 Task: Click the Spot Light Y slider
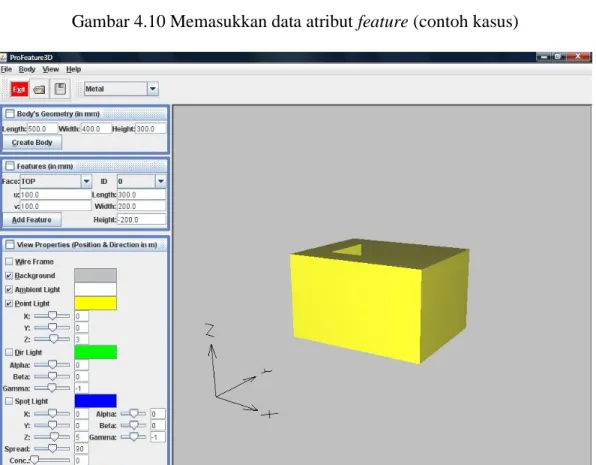pyautogui.click(x=52, y=425)
